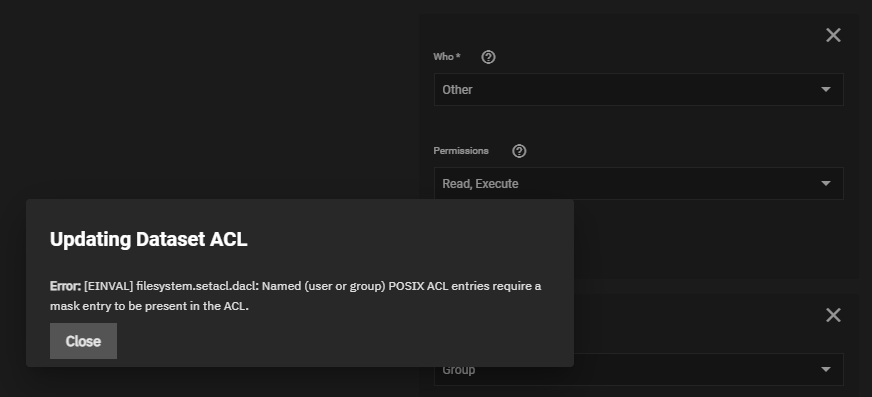
Task: Close the Updating Dataset ACL error dialog
Action: pos(83,341)
